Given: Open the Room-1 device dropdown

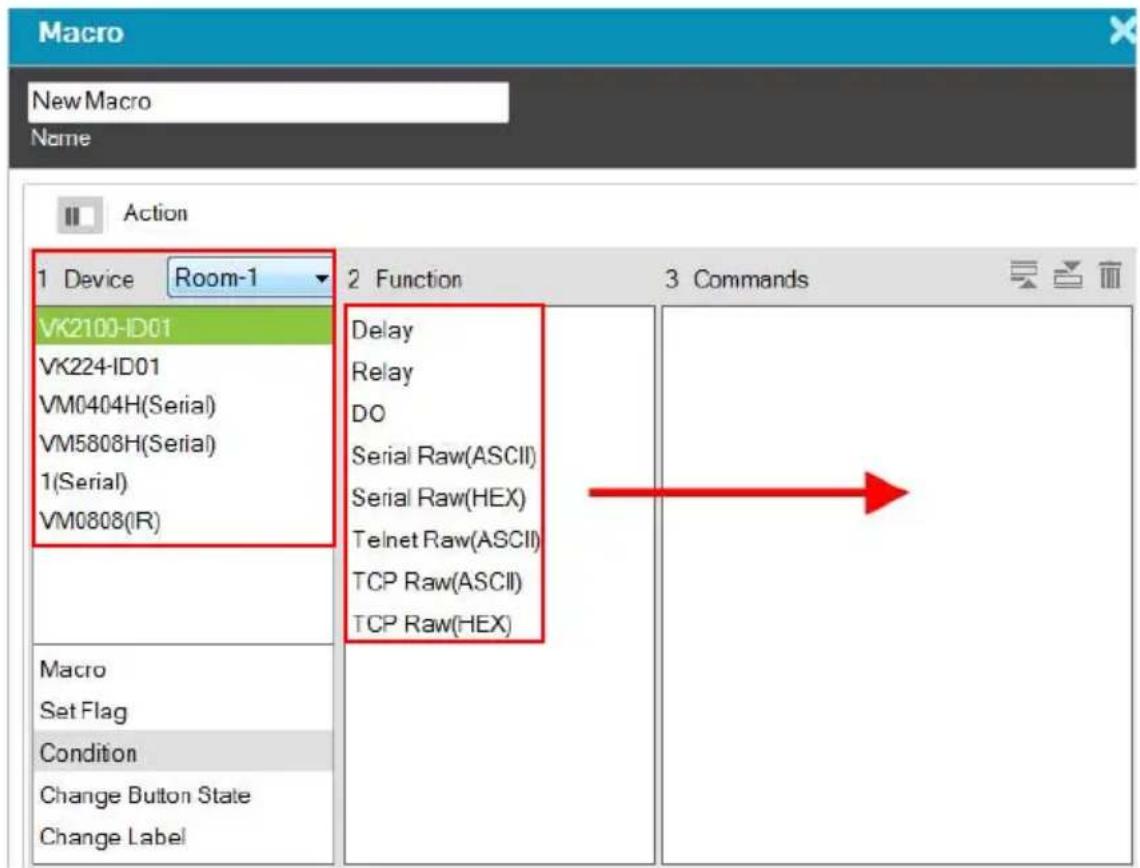Looking at the screenshot, I should pyautogui.click(x=249, y=278).
